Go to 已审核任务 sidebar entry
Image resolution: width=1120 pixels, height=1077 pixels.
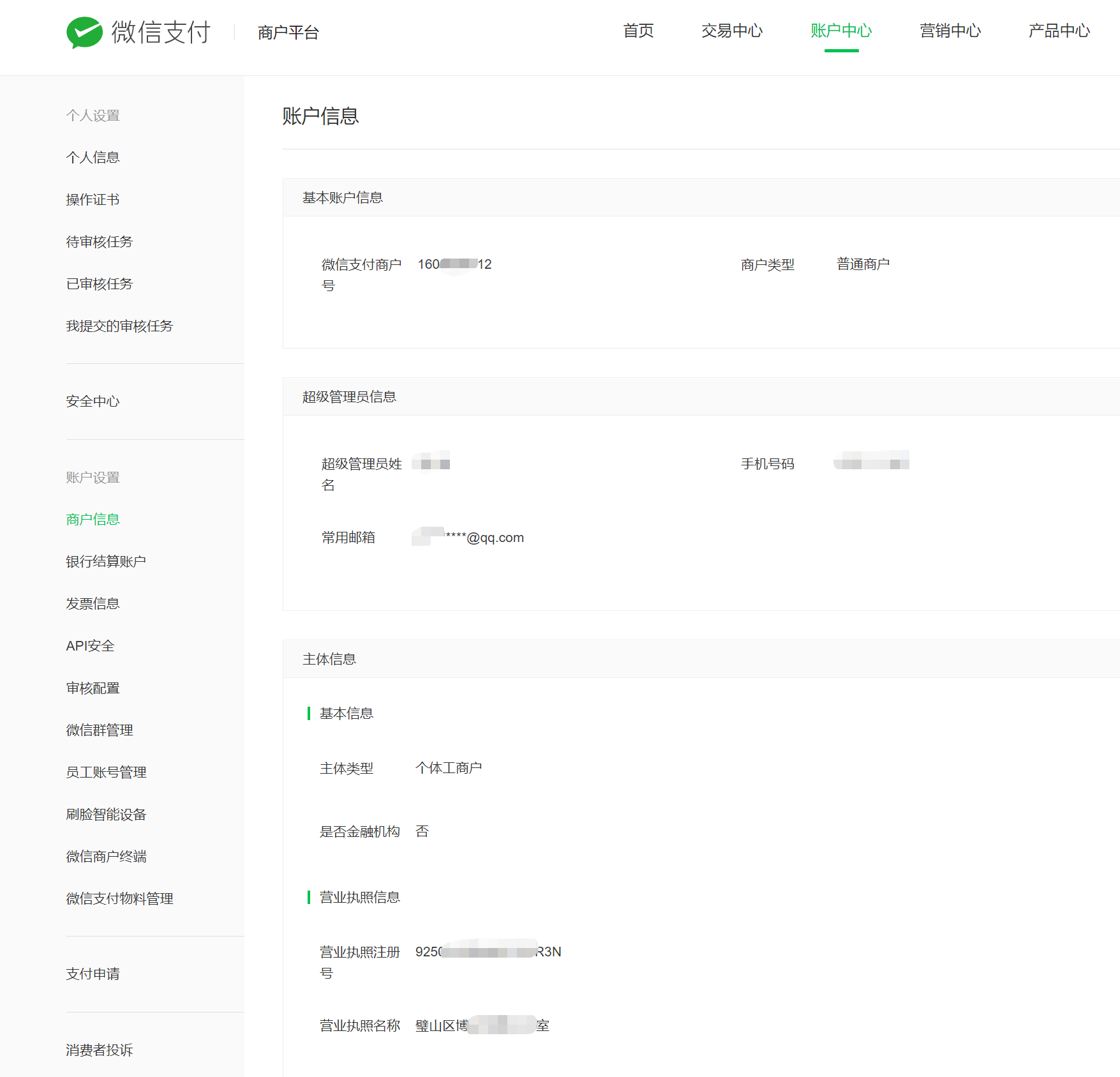click(x=100, y=284)
